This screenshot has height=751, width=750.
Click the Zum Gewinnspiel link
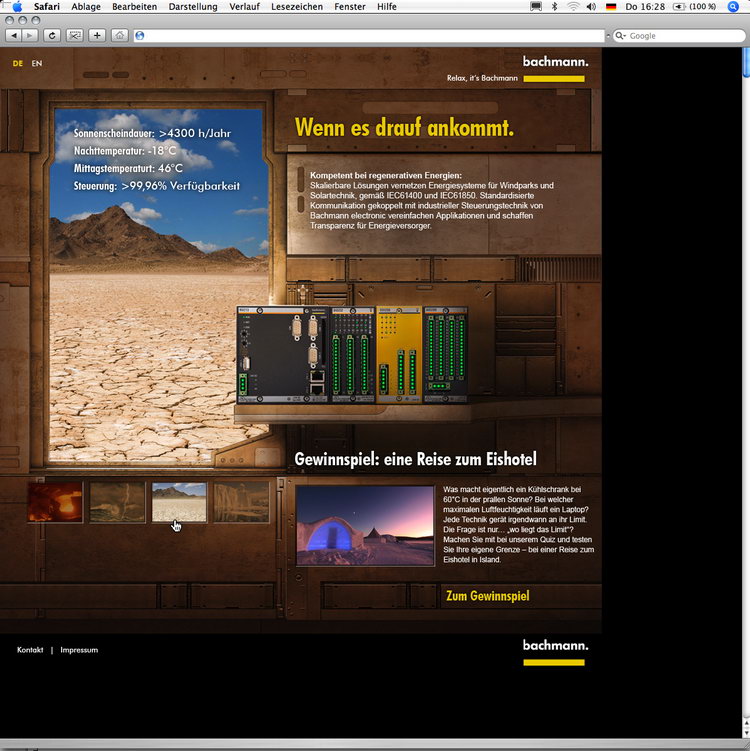[487, 596]
